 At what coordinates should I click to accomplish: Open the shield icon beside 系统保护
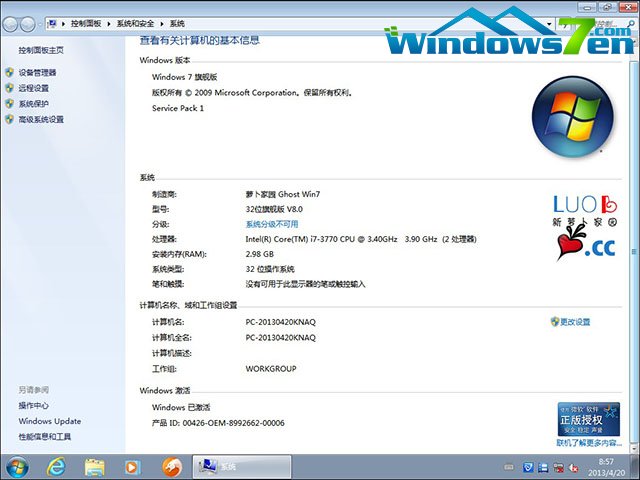(10, 104)
